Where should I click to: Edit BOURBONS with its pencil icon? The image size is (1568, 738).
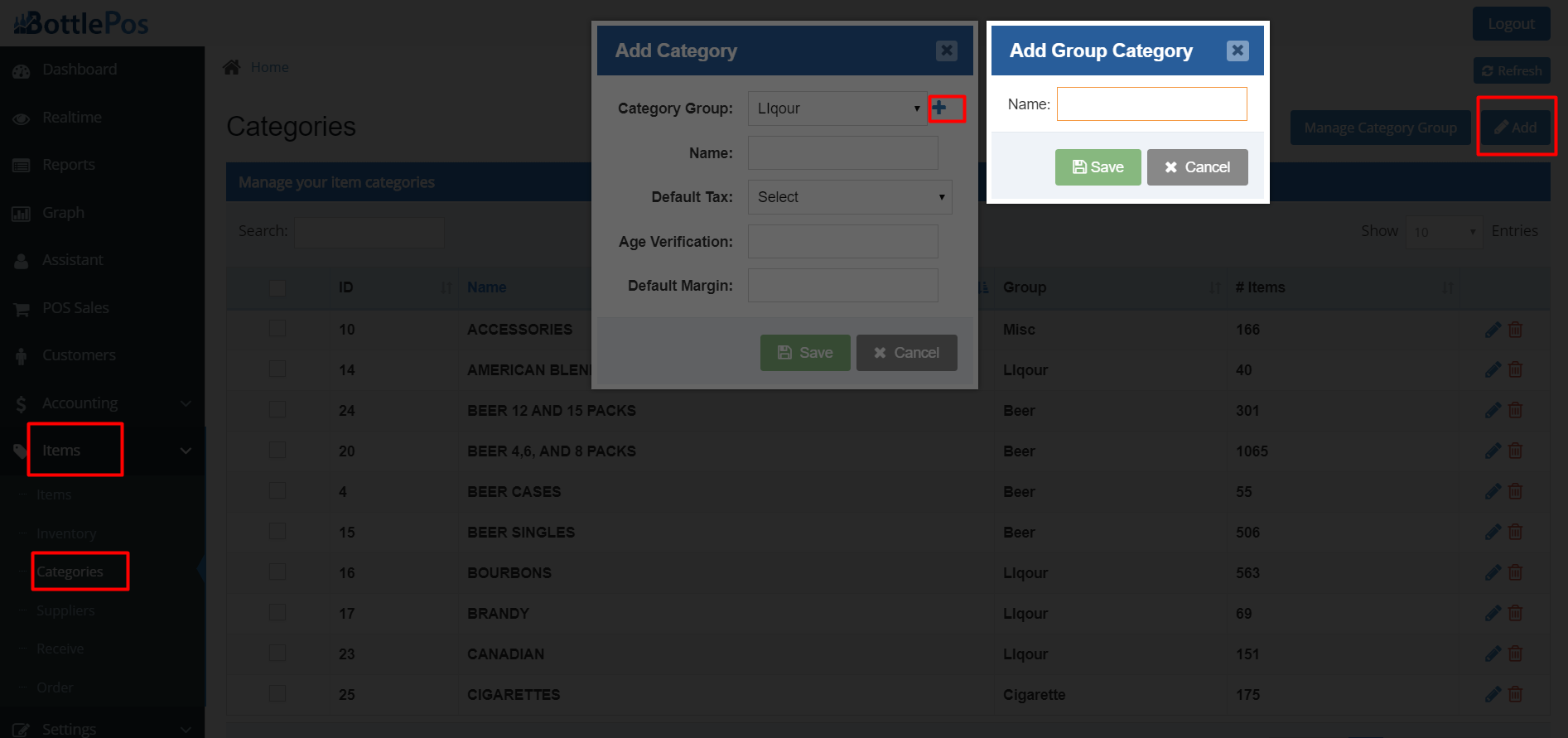[x=1493, y=572]
